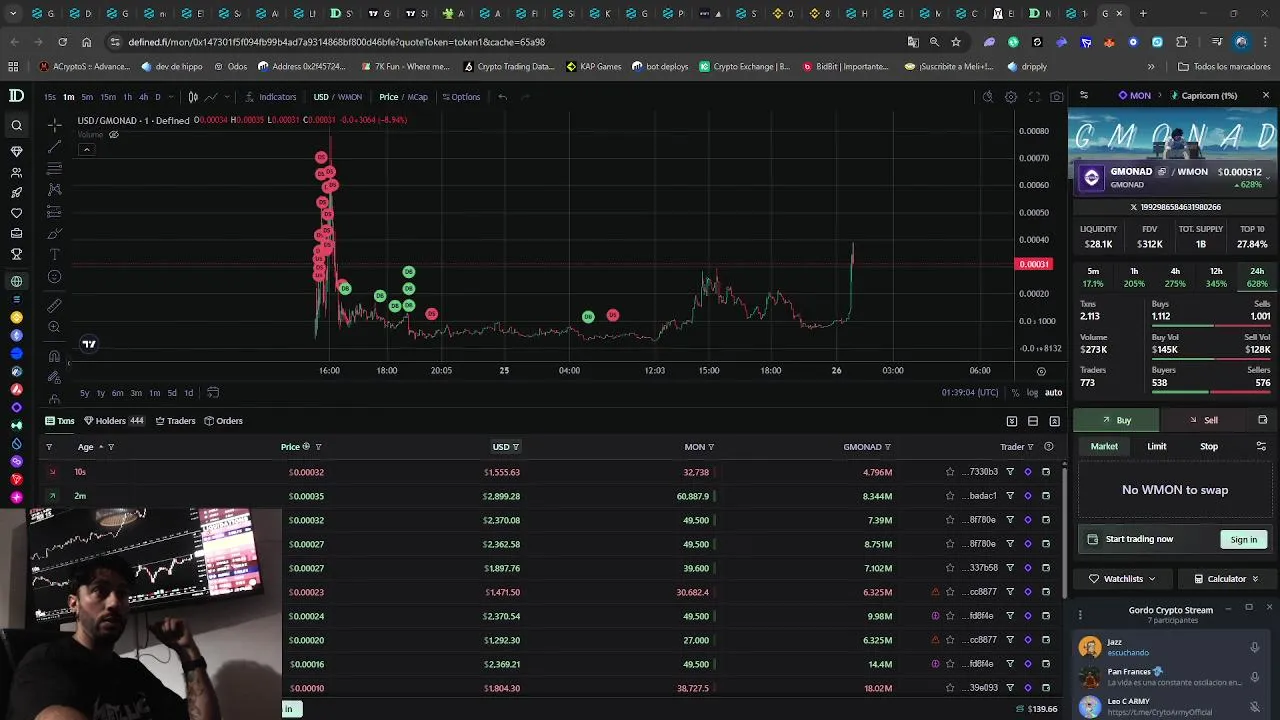Open the Watchlists dropdown
The height and width of the screenshot is (720, 1280).
(1122, 578)
